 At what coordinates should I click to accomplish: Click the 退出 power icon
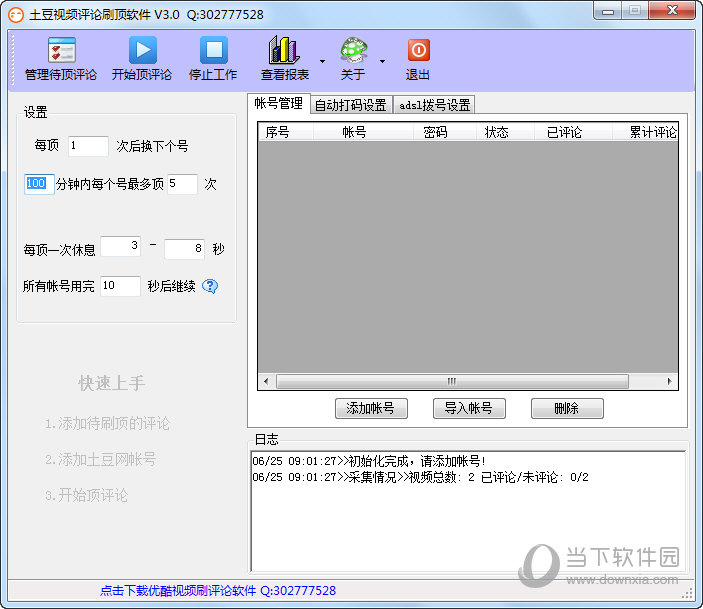[x=418, y=50]
